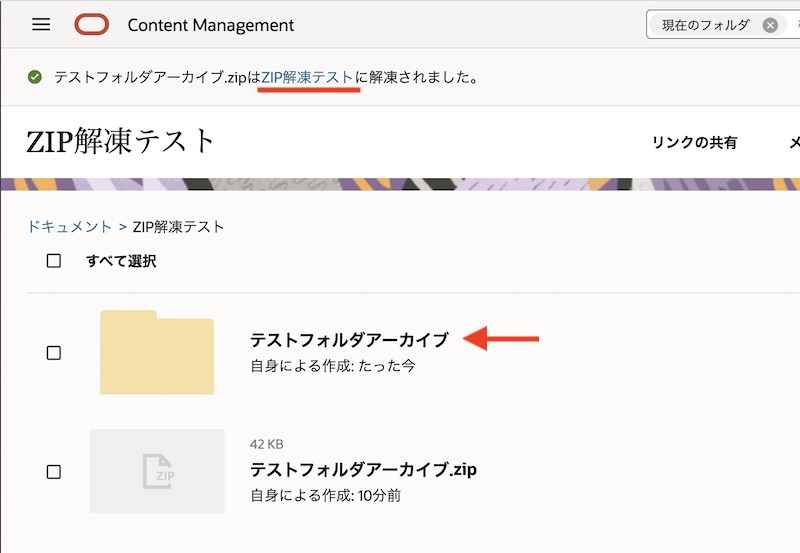This screenshot has width=800, height=553.
Task: Toggle the すべて選択 checkbox
Action: (54, 261)
